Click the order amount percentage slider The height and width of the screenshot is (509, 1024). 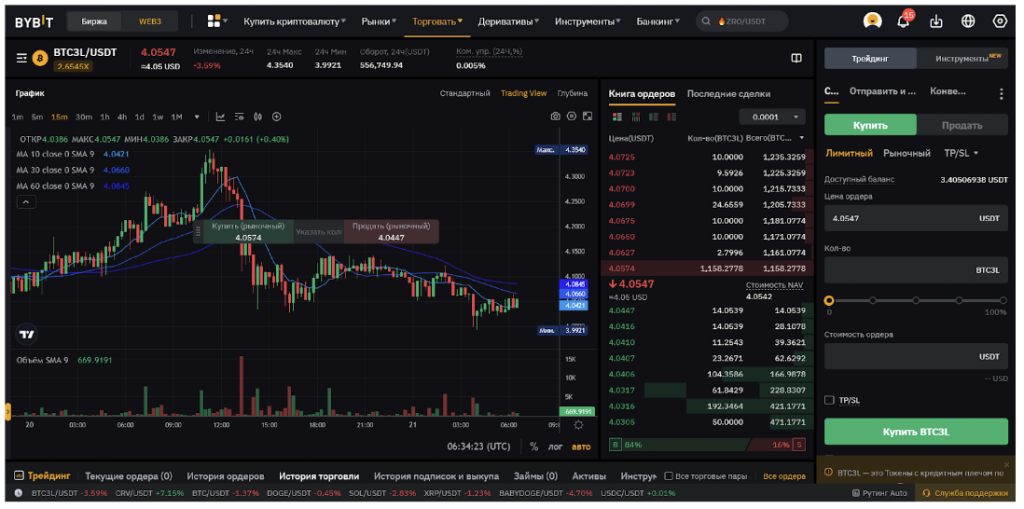(x=915, y=300)
